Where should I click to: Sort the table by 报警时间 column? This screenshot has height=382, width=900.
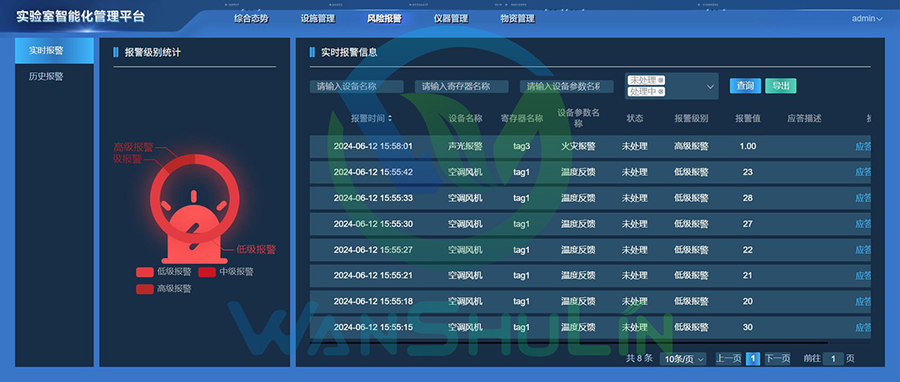click(390, 119)
